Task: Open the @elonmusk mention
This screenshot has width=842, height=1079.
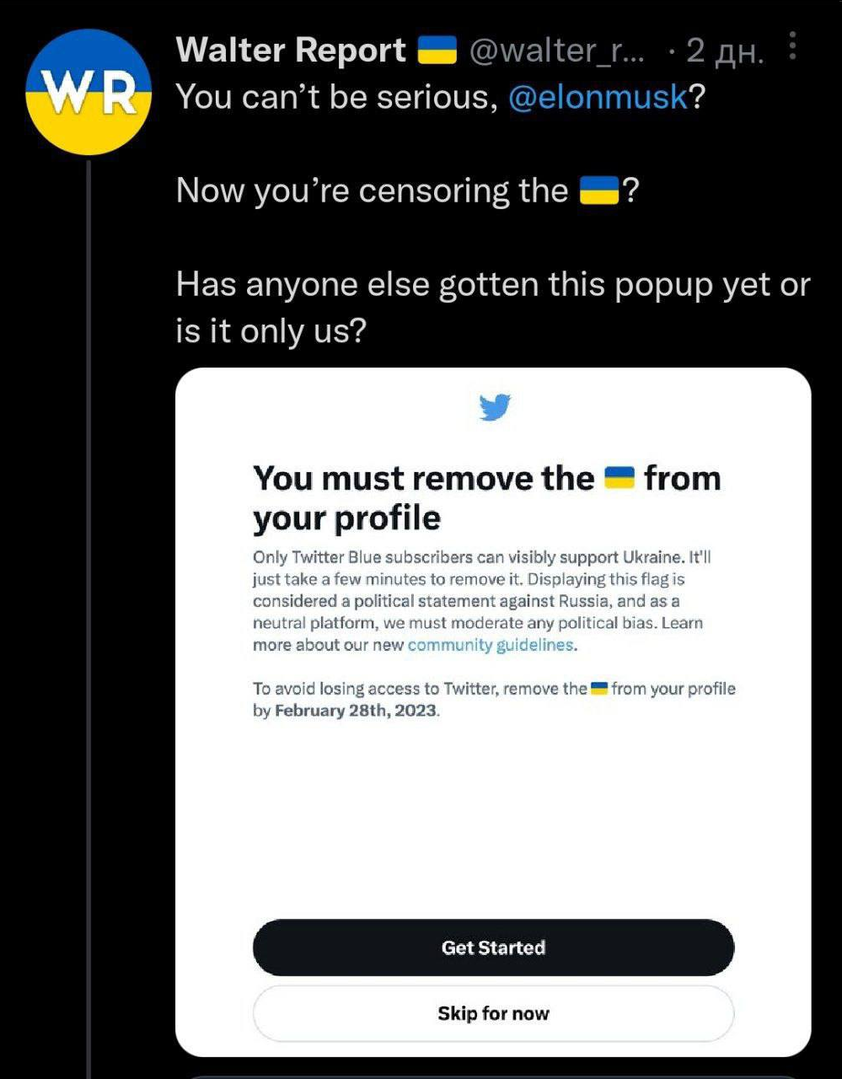Action: point(598,97)
